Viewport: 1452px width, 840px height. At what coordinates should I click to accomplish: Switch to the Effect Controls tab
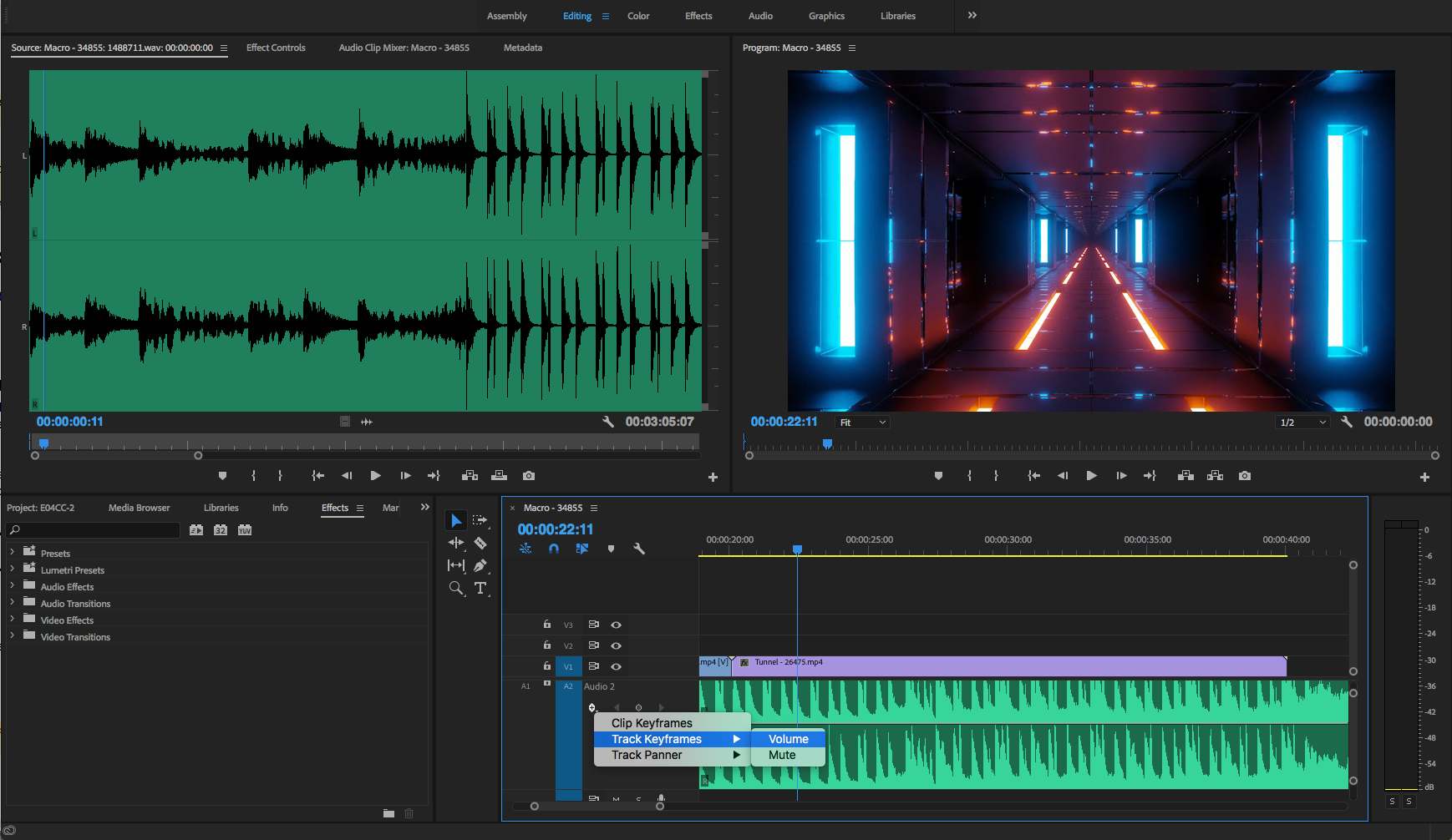[276, 48]
